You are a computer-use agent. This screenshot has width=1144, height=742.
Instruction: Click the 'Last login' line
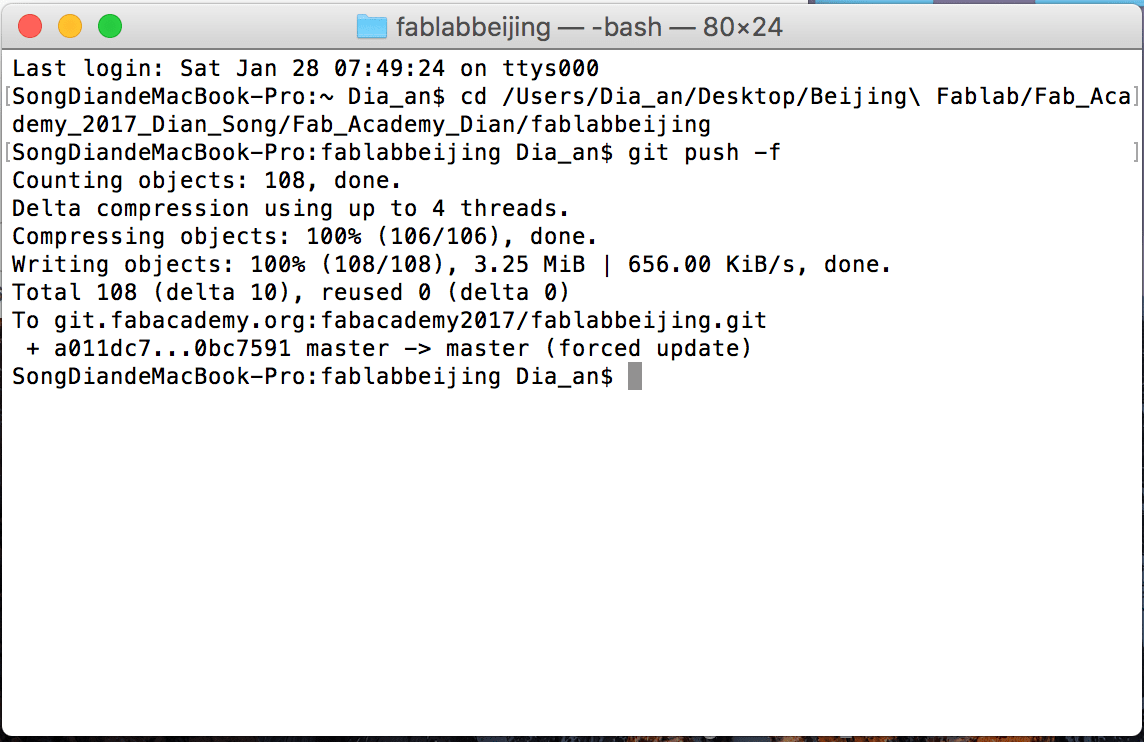pos(306,69)
